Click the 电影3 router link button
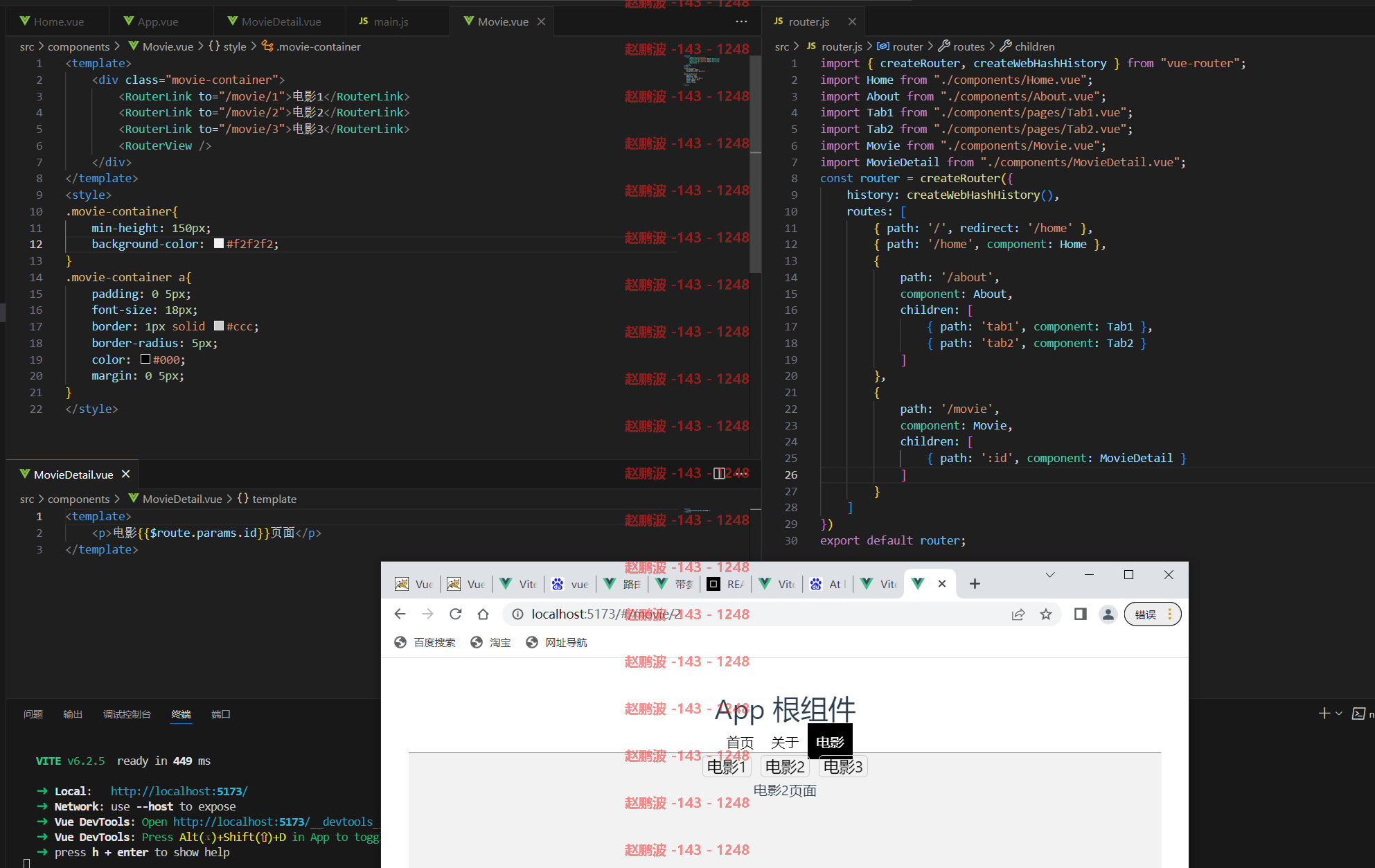1375x868 pixels. point(843,767)
